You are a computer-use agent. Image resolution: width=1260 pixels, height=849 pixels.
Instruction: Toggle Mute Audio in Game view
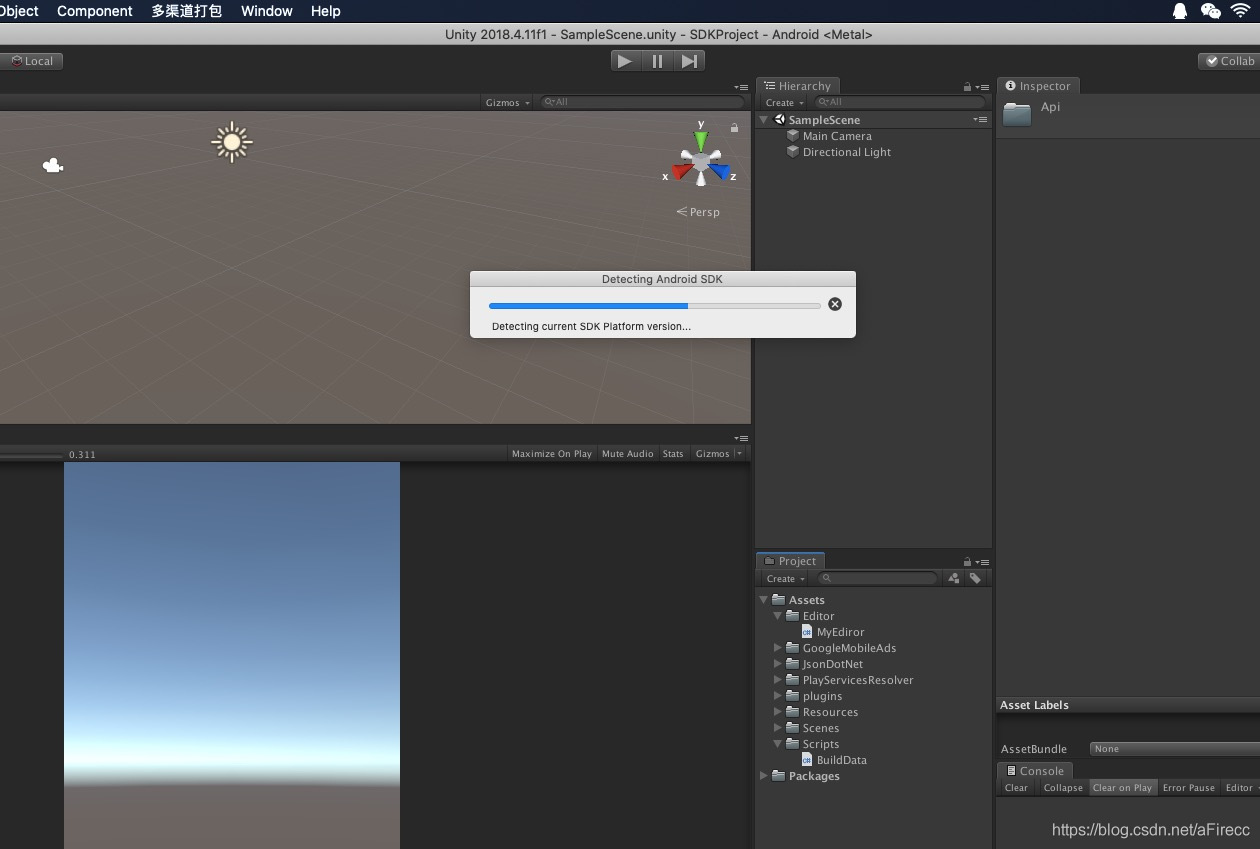(627, 454)
